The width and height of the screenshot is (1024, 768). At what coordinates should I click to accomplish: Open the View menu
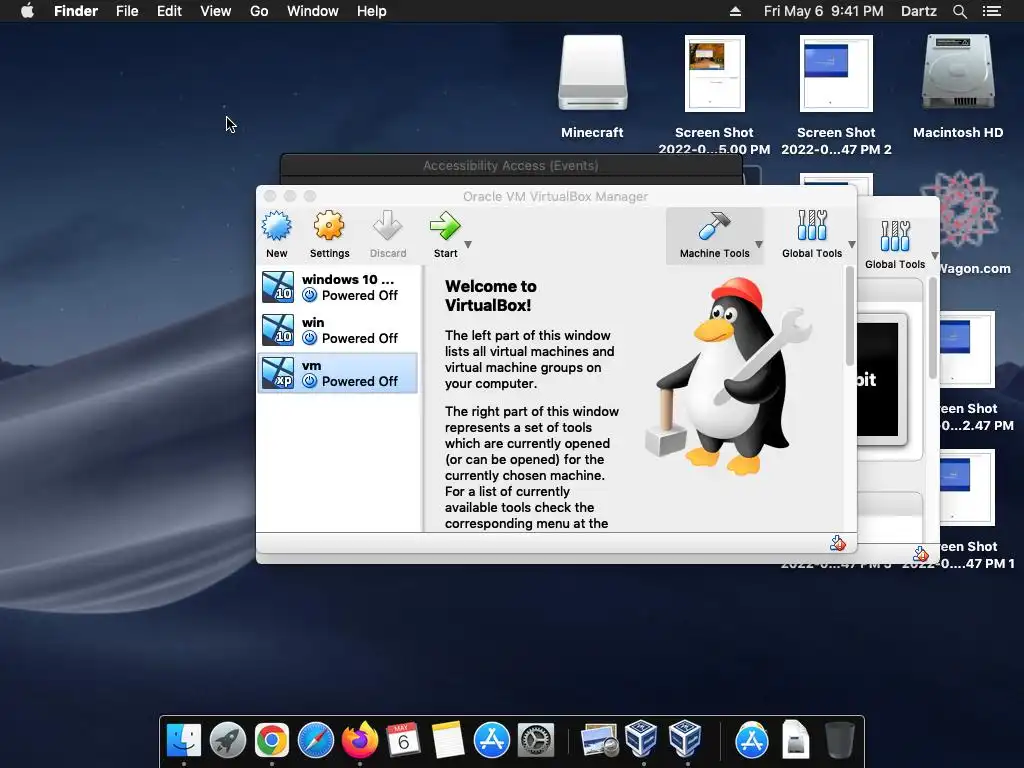click(x=216, y=11)
